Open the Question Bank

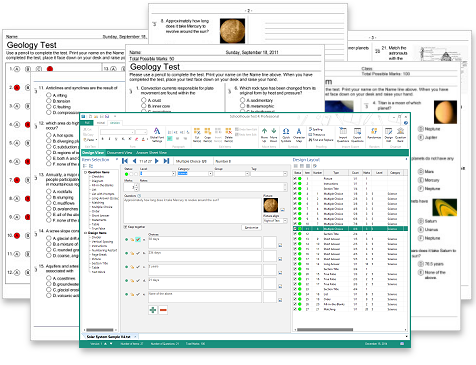point(400,135)
